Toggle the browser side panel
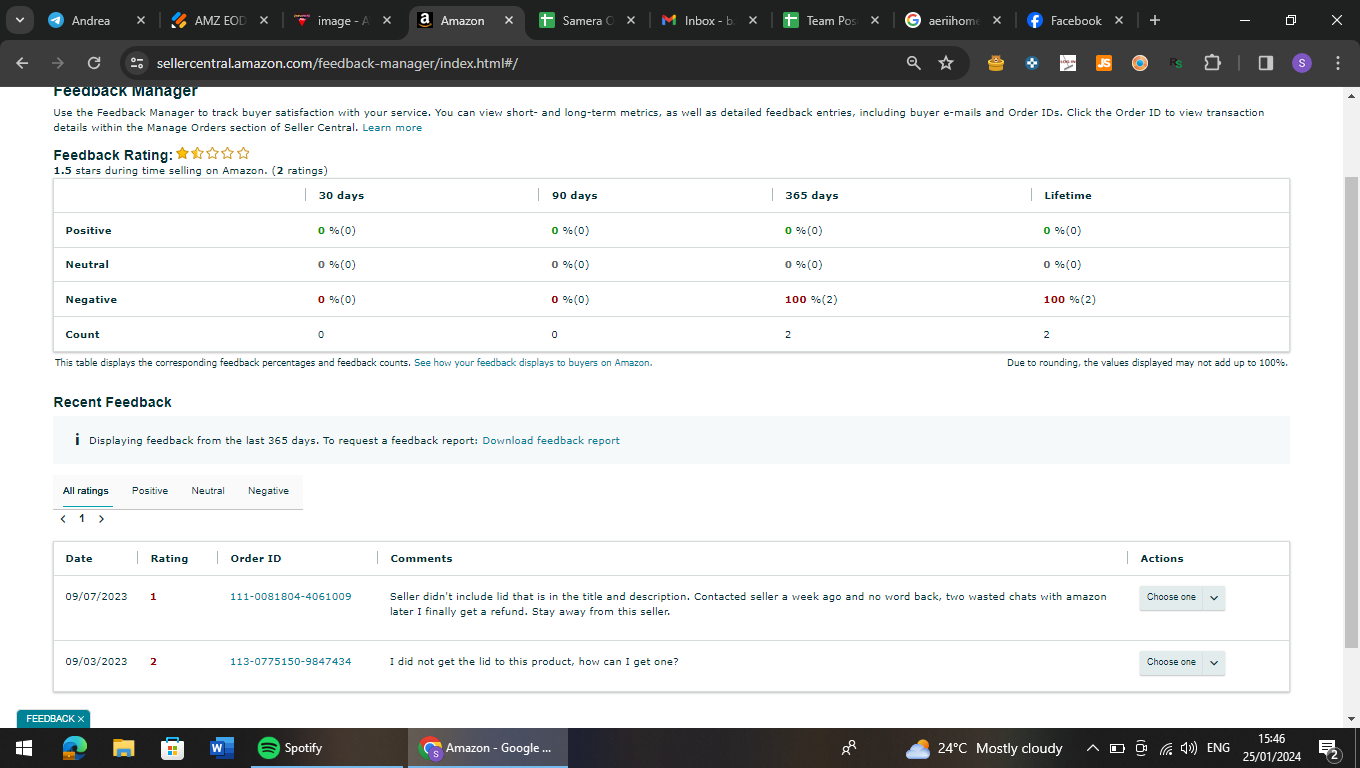1360x768 pixels. [1265, 63]
